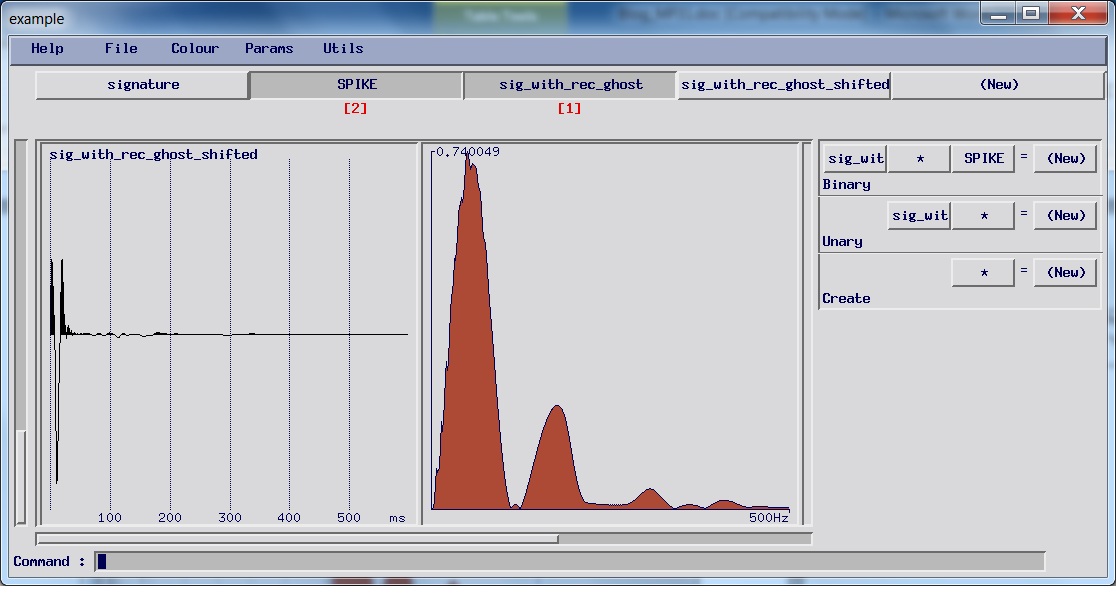
Task: Click the Unary row (New) result button
Action: tap(1065, 216)
